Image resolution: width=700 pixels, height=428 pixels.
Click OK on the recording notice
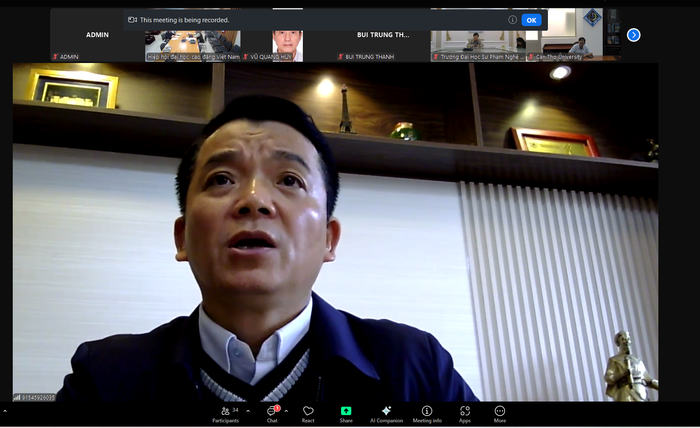[x=531, y=20]
